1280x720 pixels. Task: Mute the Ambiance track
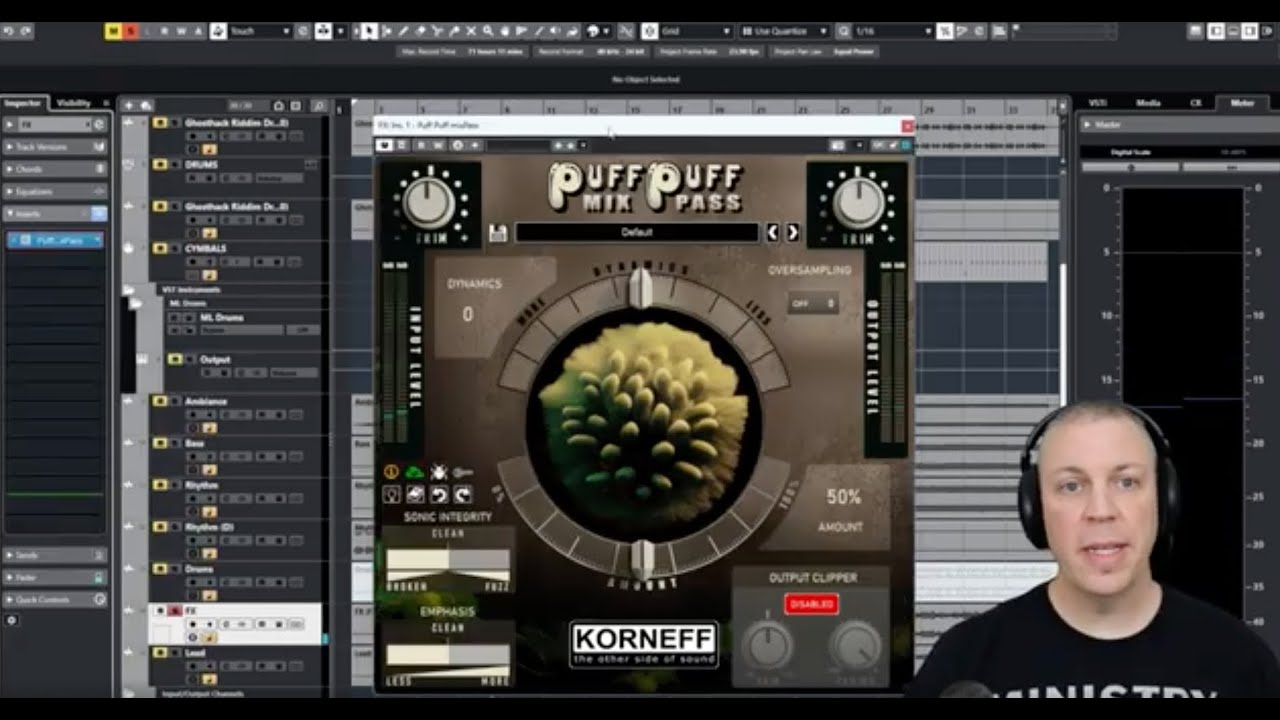pos(159,401)
